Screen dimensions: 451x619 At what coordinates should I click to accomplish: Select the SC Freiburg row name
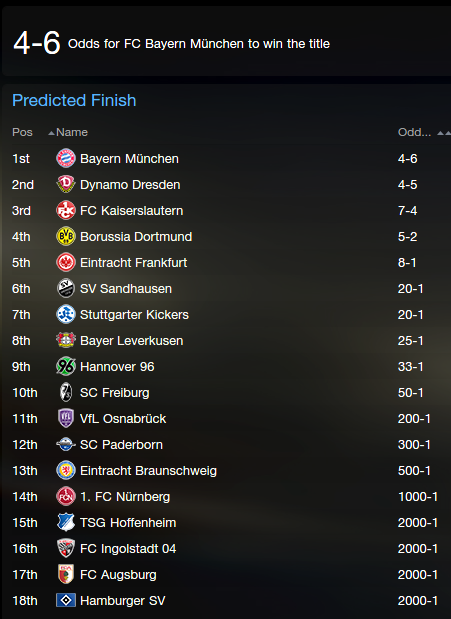point(115,393)
